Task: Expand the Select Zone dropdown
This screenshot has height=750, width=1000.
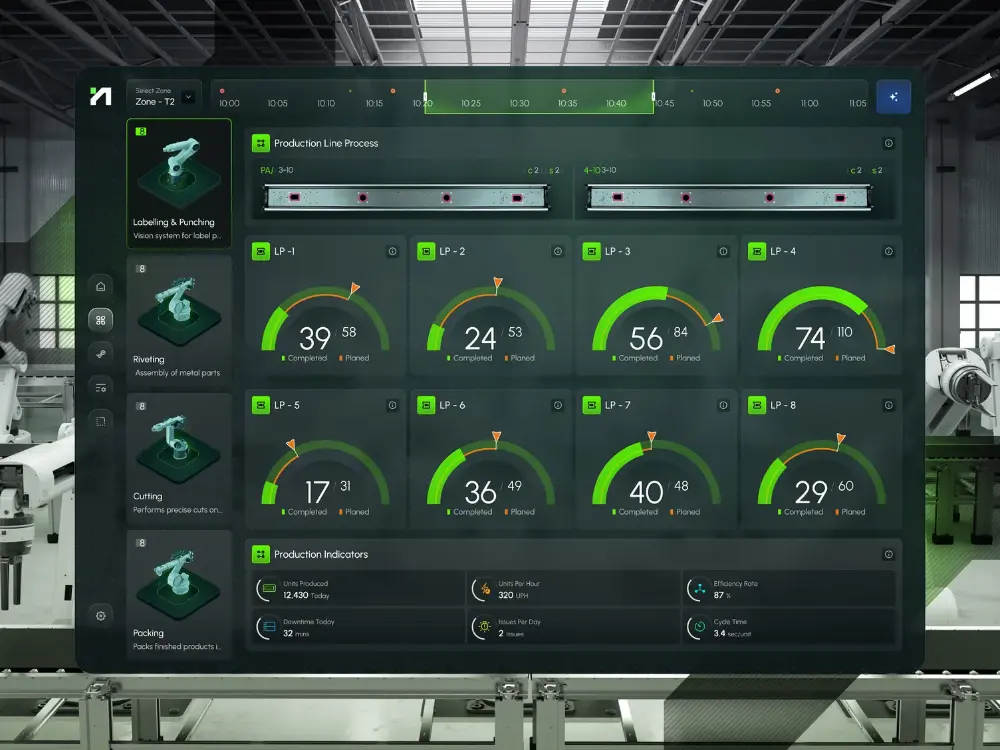Action: pos(189,97)
